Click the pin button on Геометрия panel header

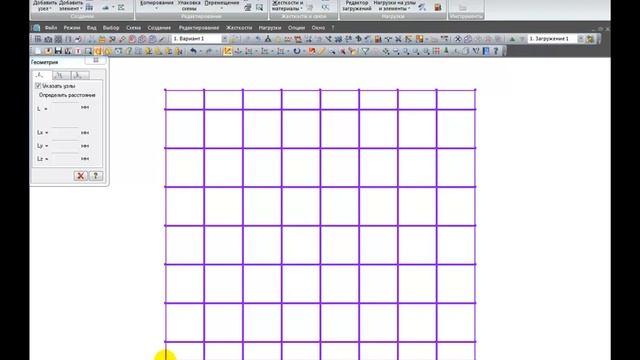96,60
